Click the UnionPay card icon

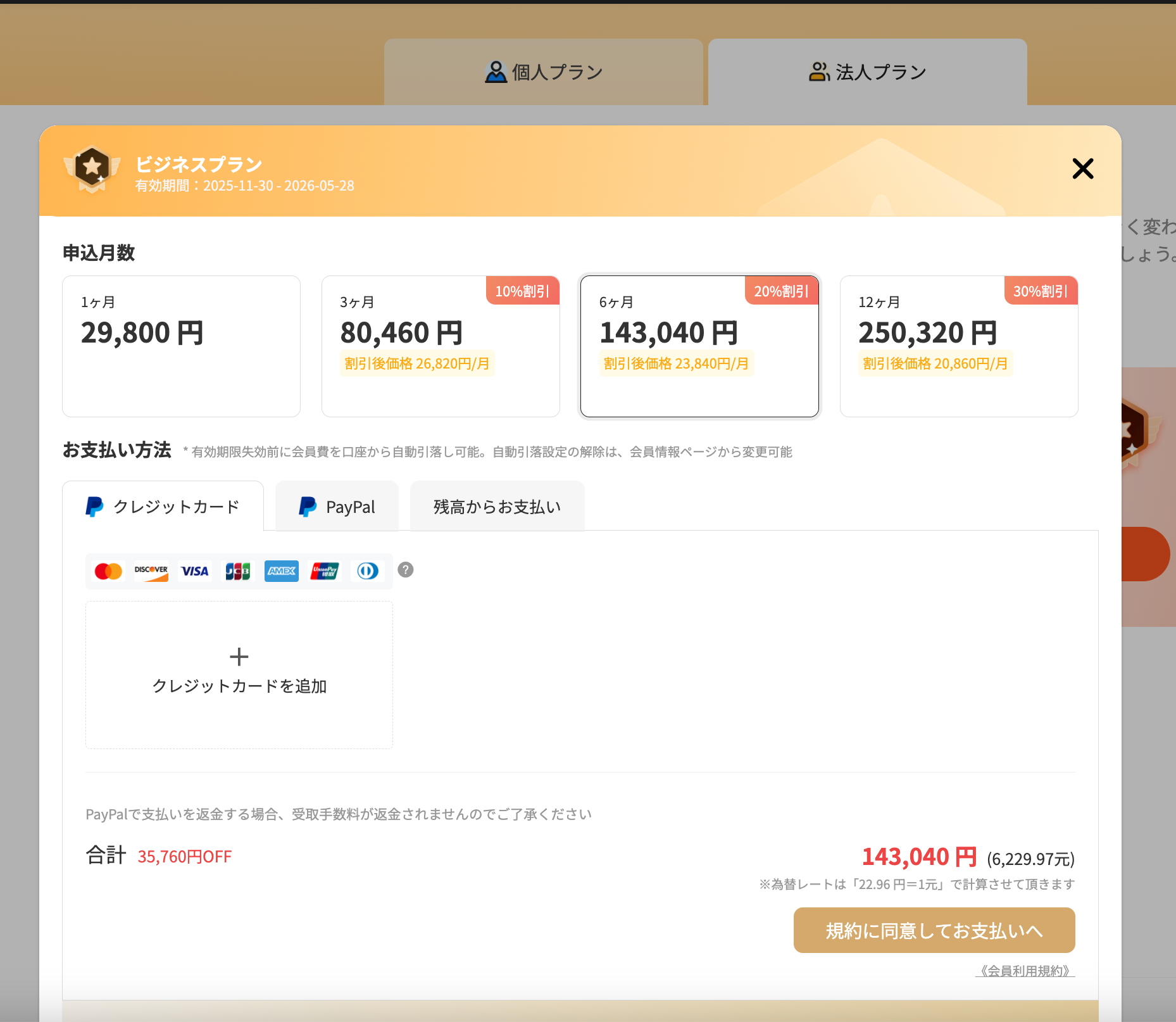[x=324, y=571]
